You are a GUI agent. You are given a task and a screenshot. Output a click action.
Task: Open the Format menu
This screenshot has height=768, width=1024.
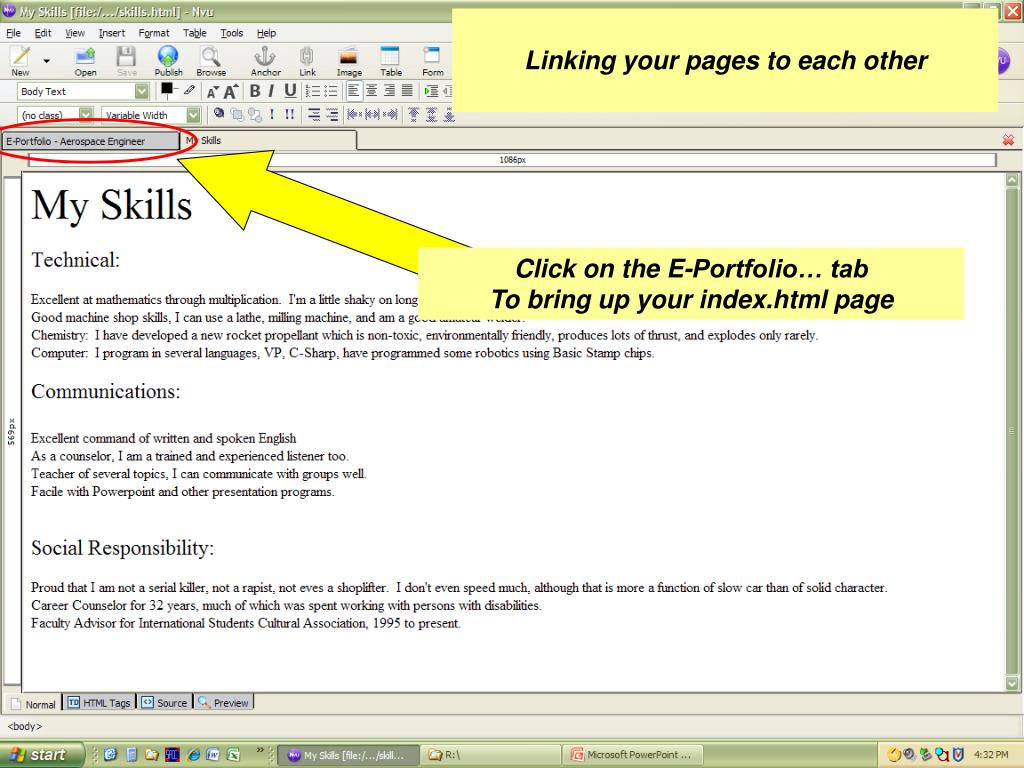pyautogui.click(x=153, y=33)
